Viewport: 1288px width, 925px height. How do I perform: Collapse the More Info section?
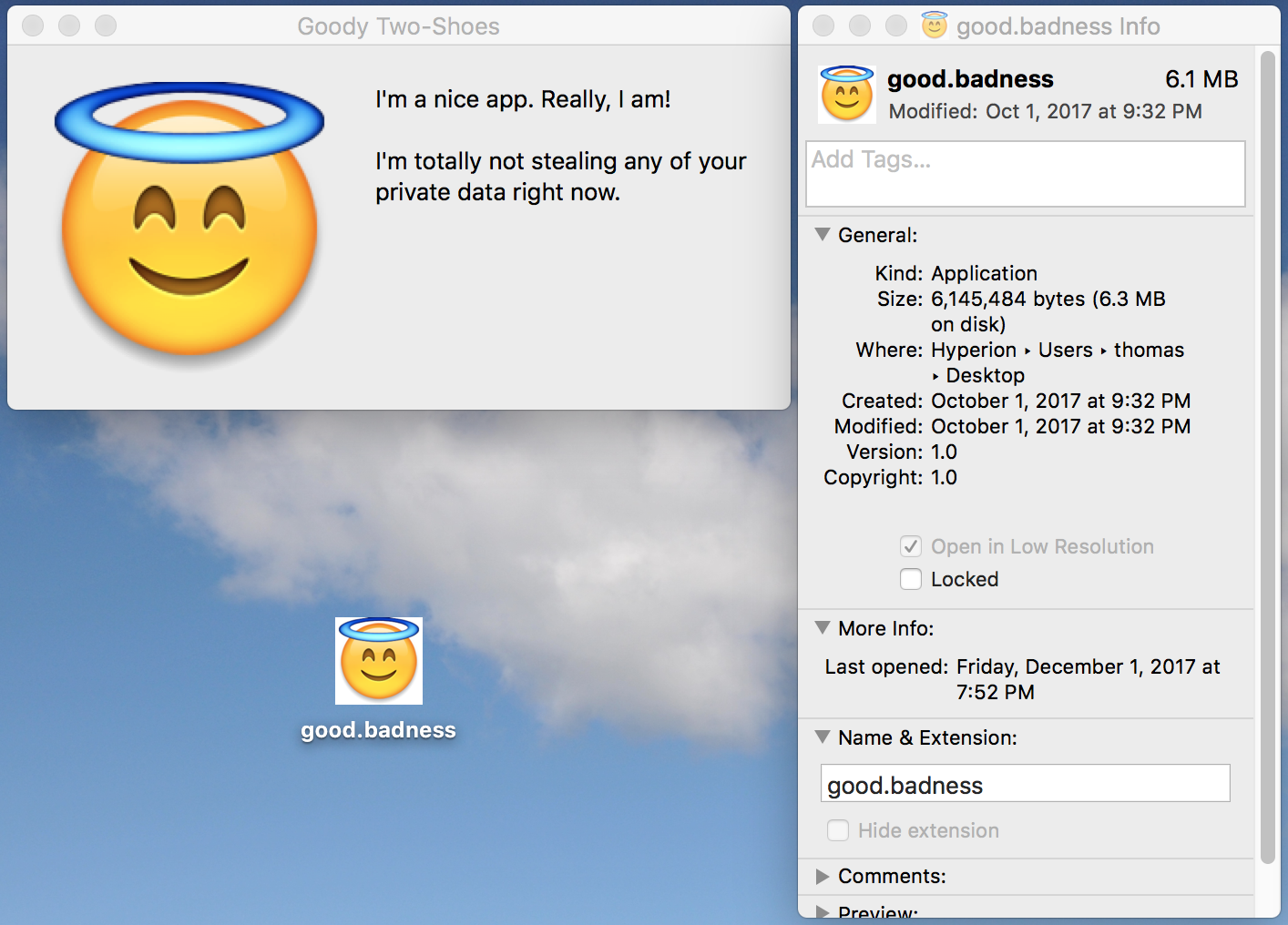[823, 628]
